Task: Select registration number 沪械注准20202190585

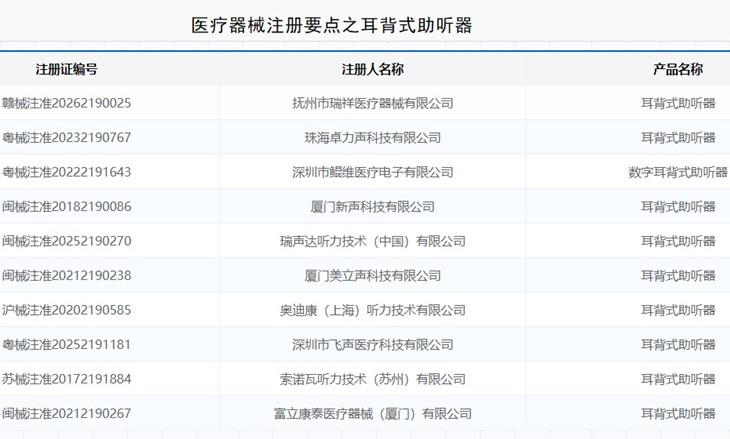Action: coord(67,310)
